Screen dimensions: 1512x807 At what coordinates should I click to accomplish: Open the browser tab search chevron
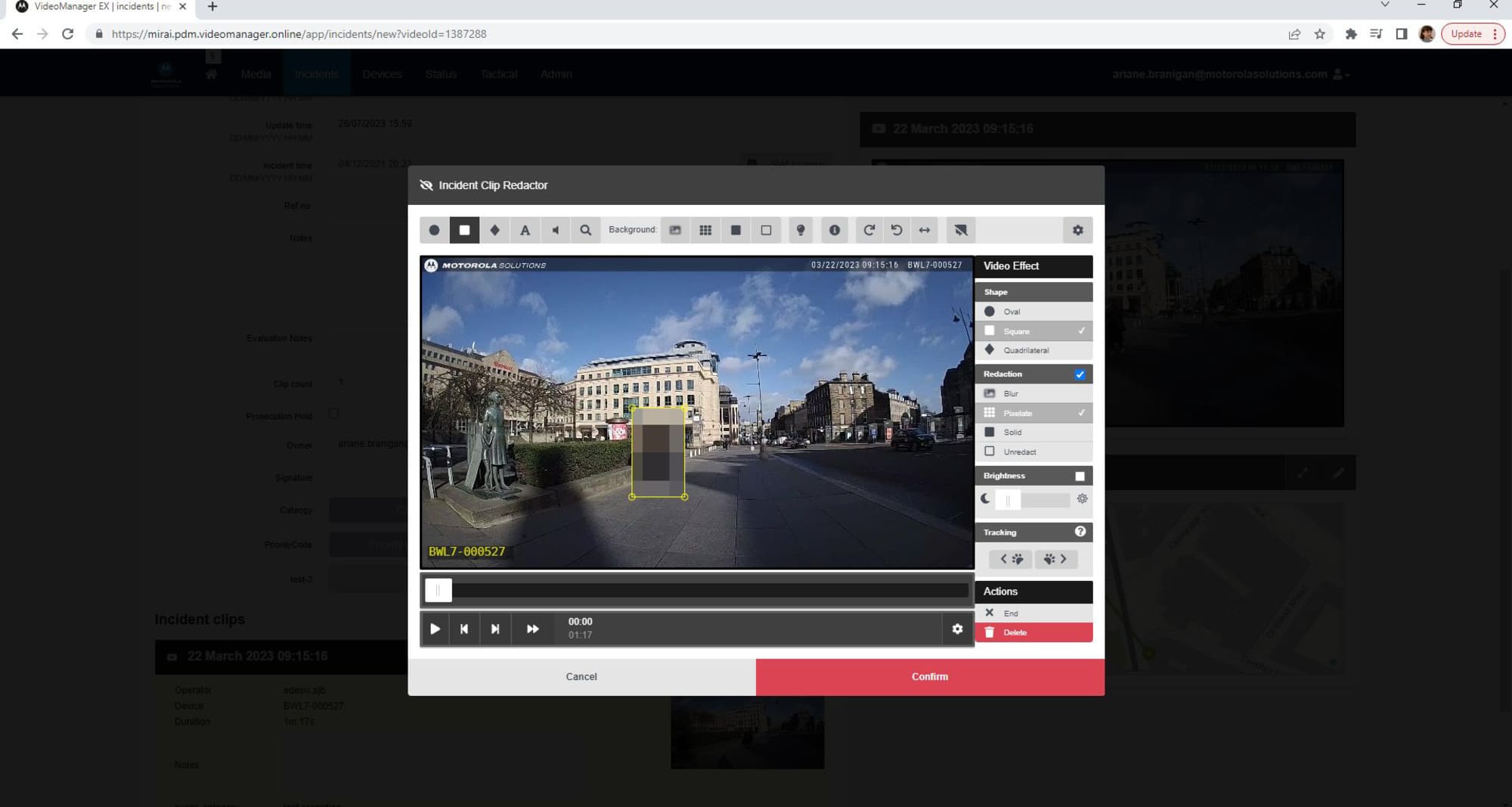(x=1384, y=5)
